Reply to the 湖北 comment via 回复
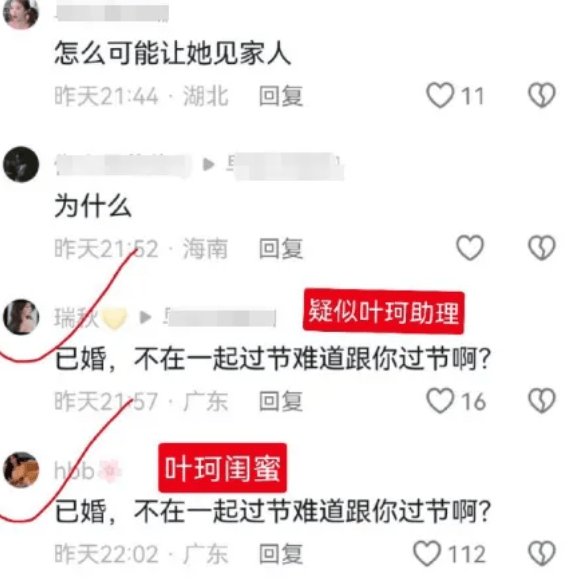 tap(281, 96)
